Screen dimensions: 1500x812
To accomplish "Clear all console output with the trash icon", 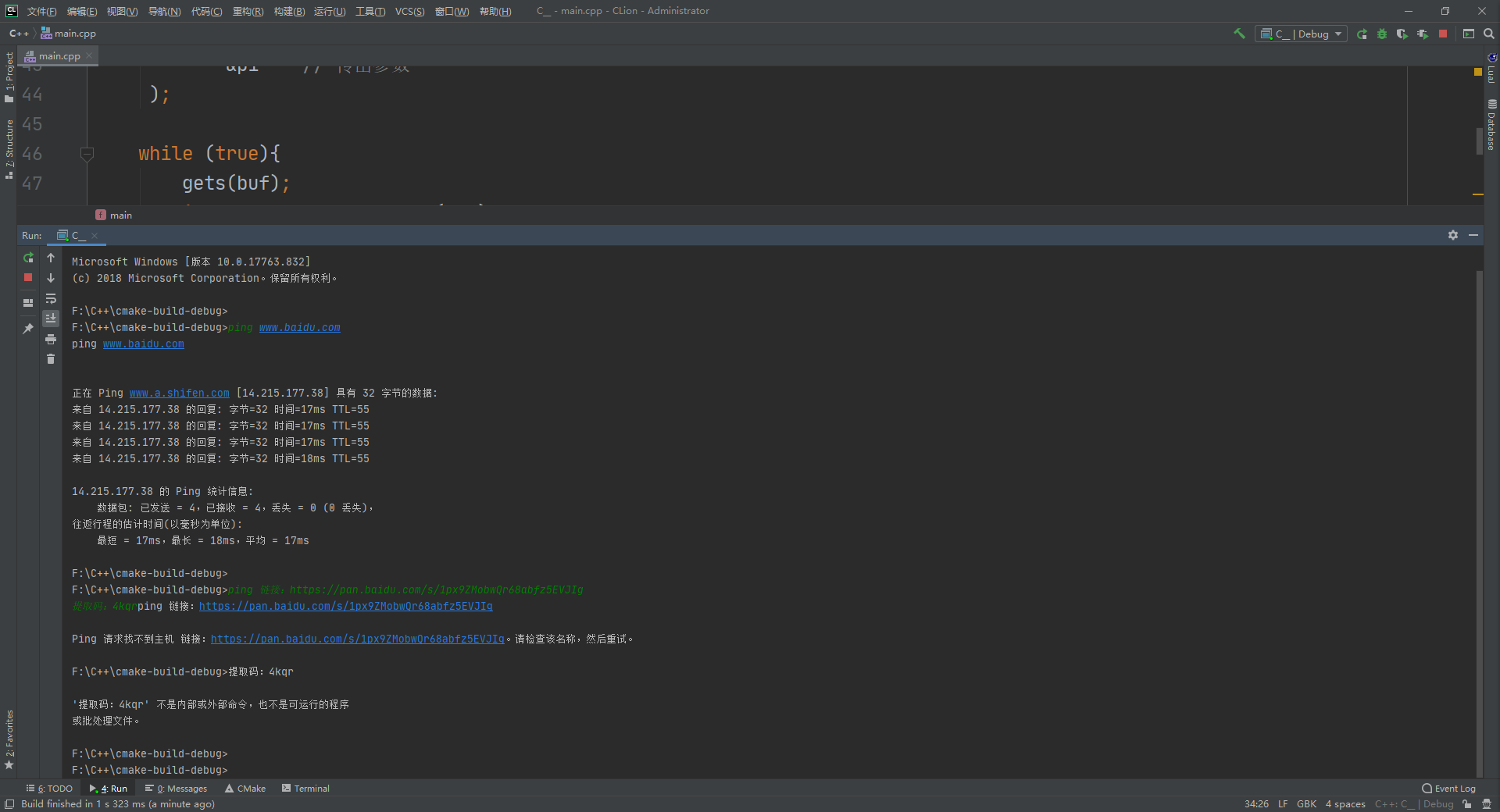I will click(x=51, y=359).
